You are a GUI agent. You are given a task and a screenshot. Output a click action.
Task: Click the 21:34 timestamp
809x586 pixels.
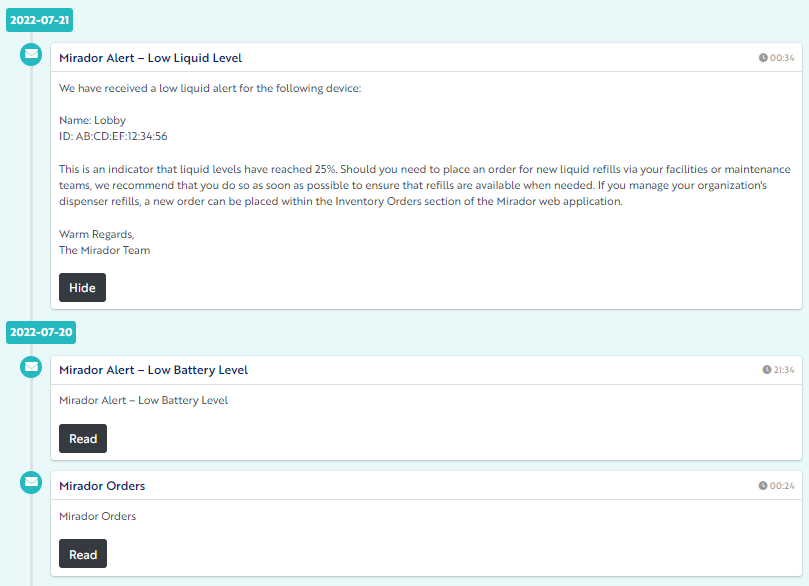(784, 370)
